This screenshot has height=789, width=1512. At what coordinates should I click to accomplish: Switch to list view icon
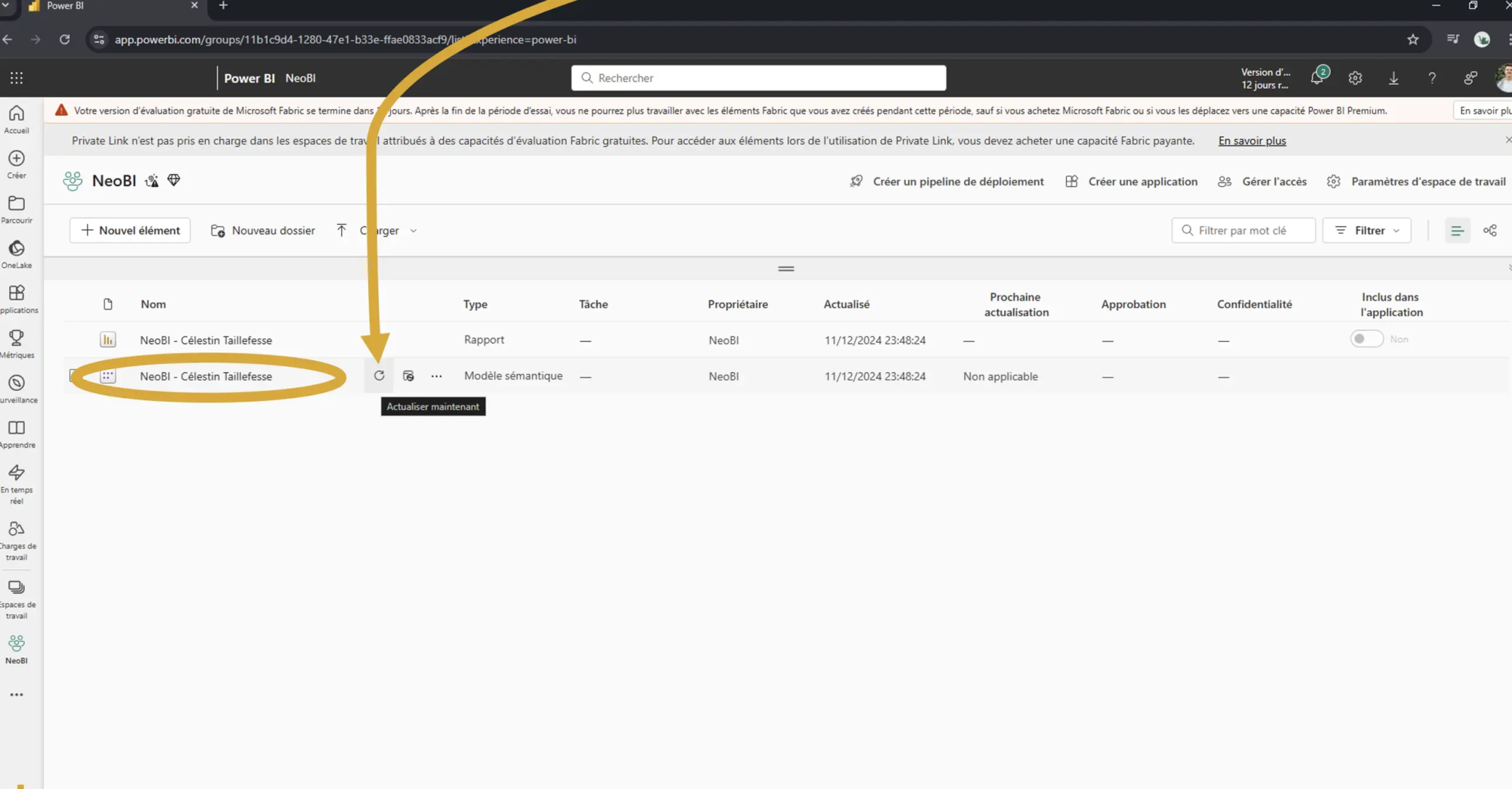[x=1457, y=231]
